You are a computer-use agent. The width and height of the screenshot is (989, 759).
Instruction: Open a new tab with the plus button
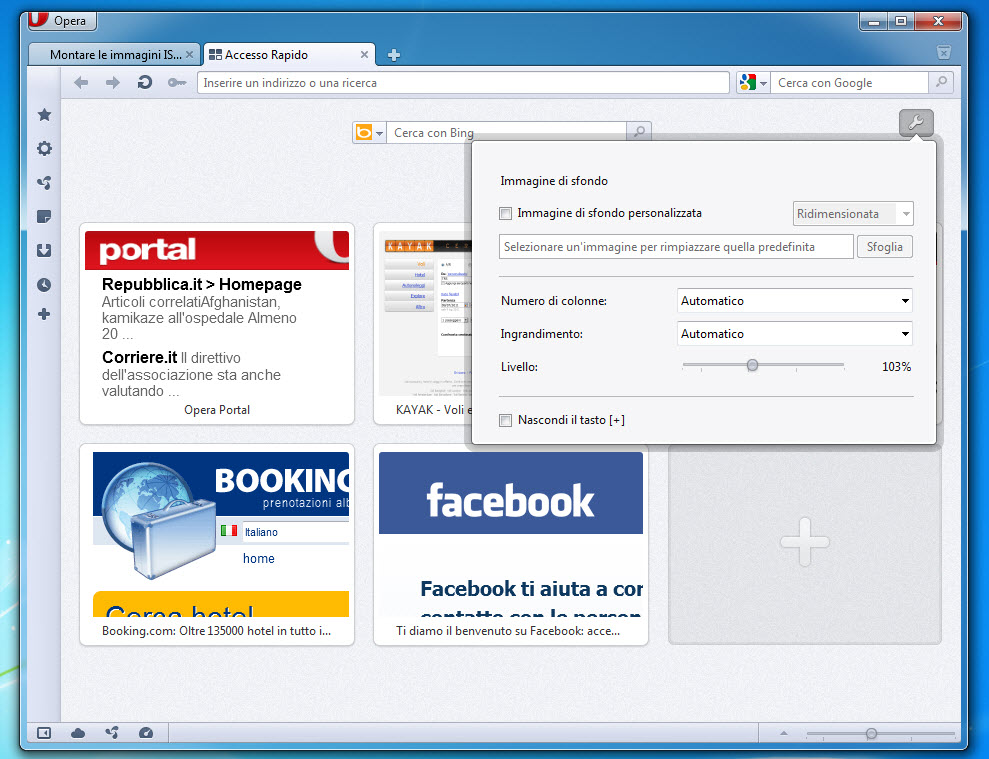(x=394, y=55)
